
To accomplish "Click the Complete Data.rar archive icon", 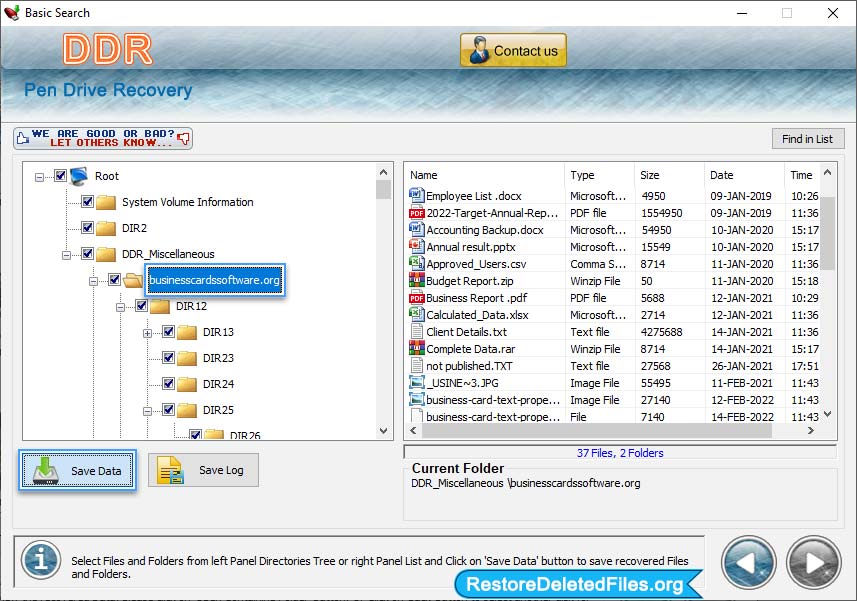I will pyautogui.click(x=416, y=348).
